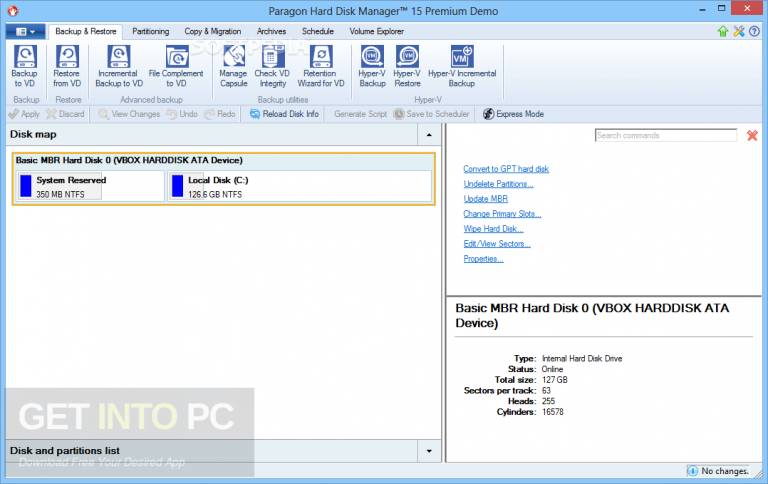Collapse the Disk map panel
Screen dimensions: 768x484
tap(429, 135)
